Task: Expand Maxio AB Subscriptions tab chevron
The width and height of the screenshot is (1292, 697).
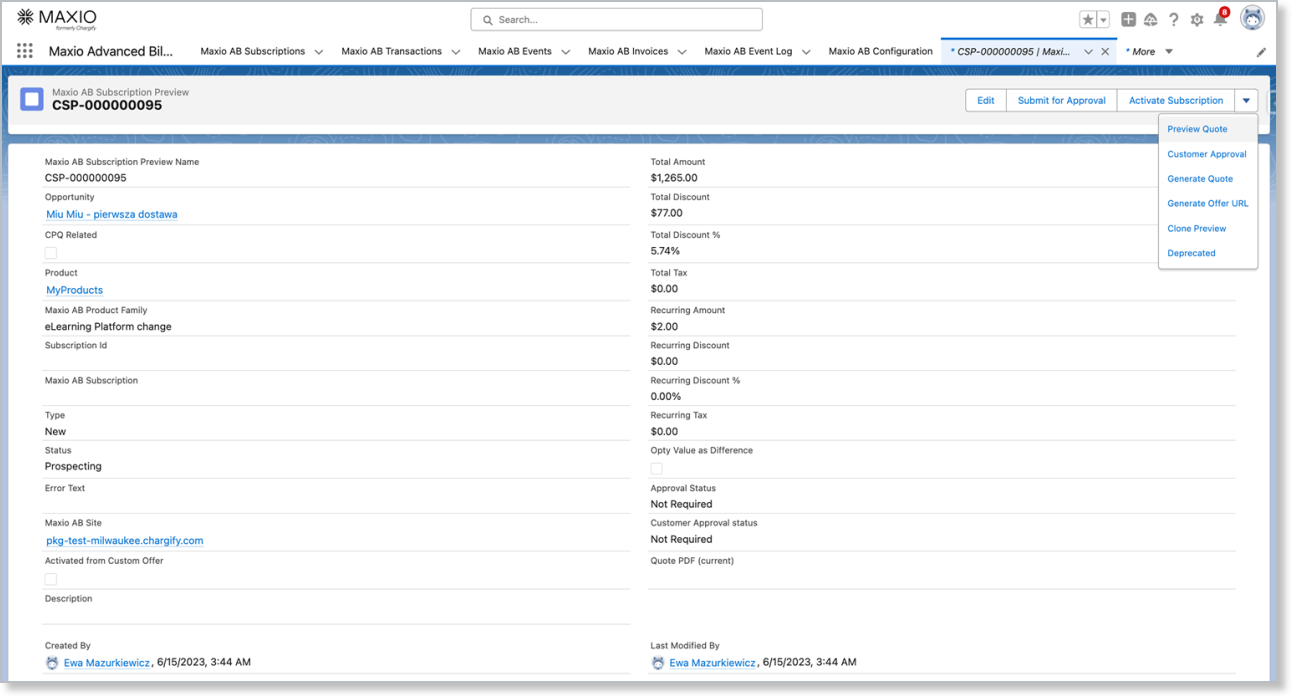Action: [319, 52]
